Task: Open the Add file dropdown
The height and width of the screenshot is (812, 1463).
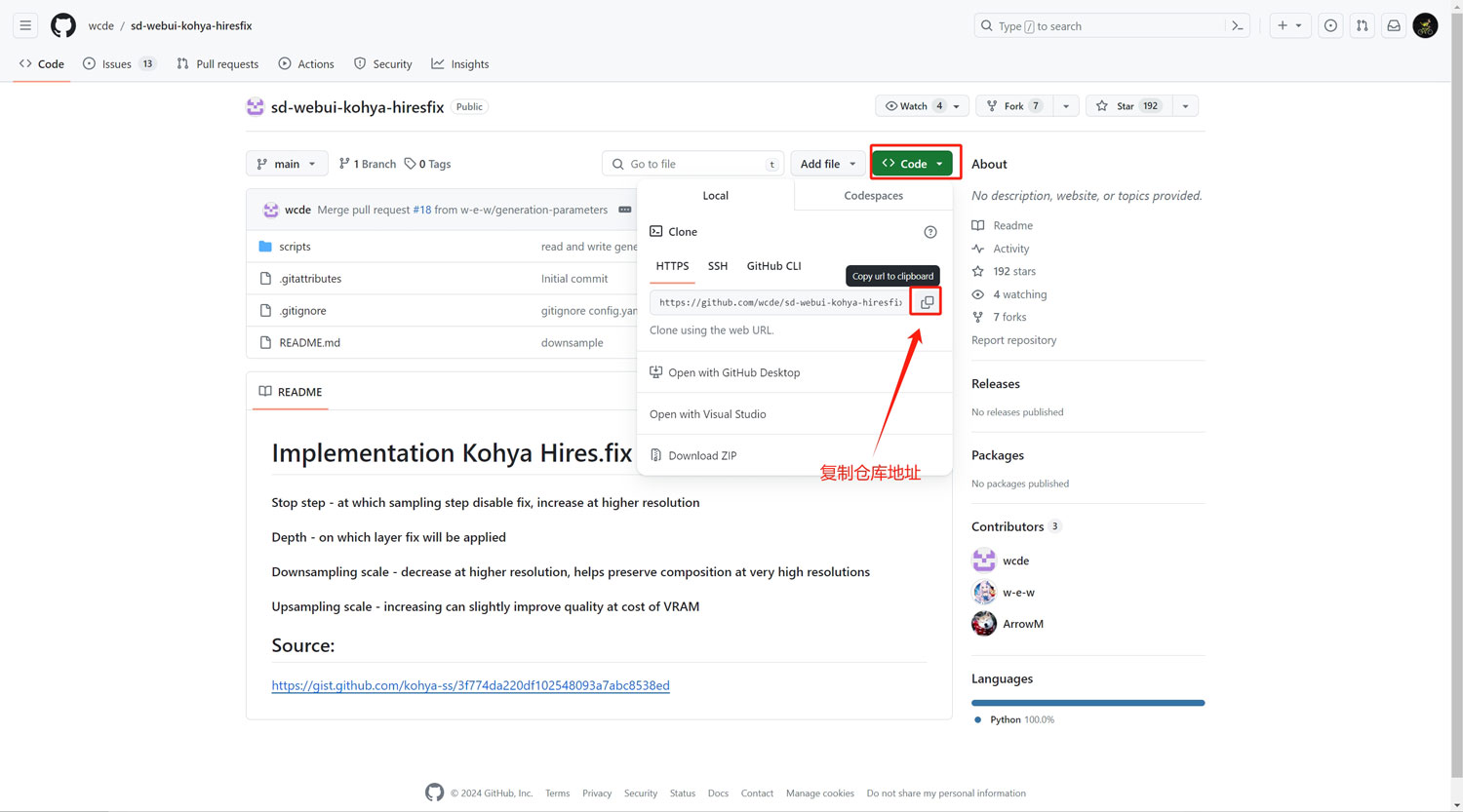Action: pyautogui.click(x=827, y=164)
